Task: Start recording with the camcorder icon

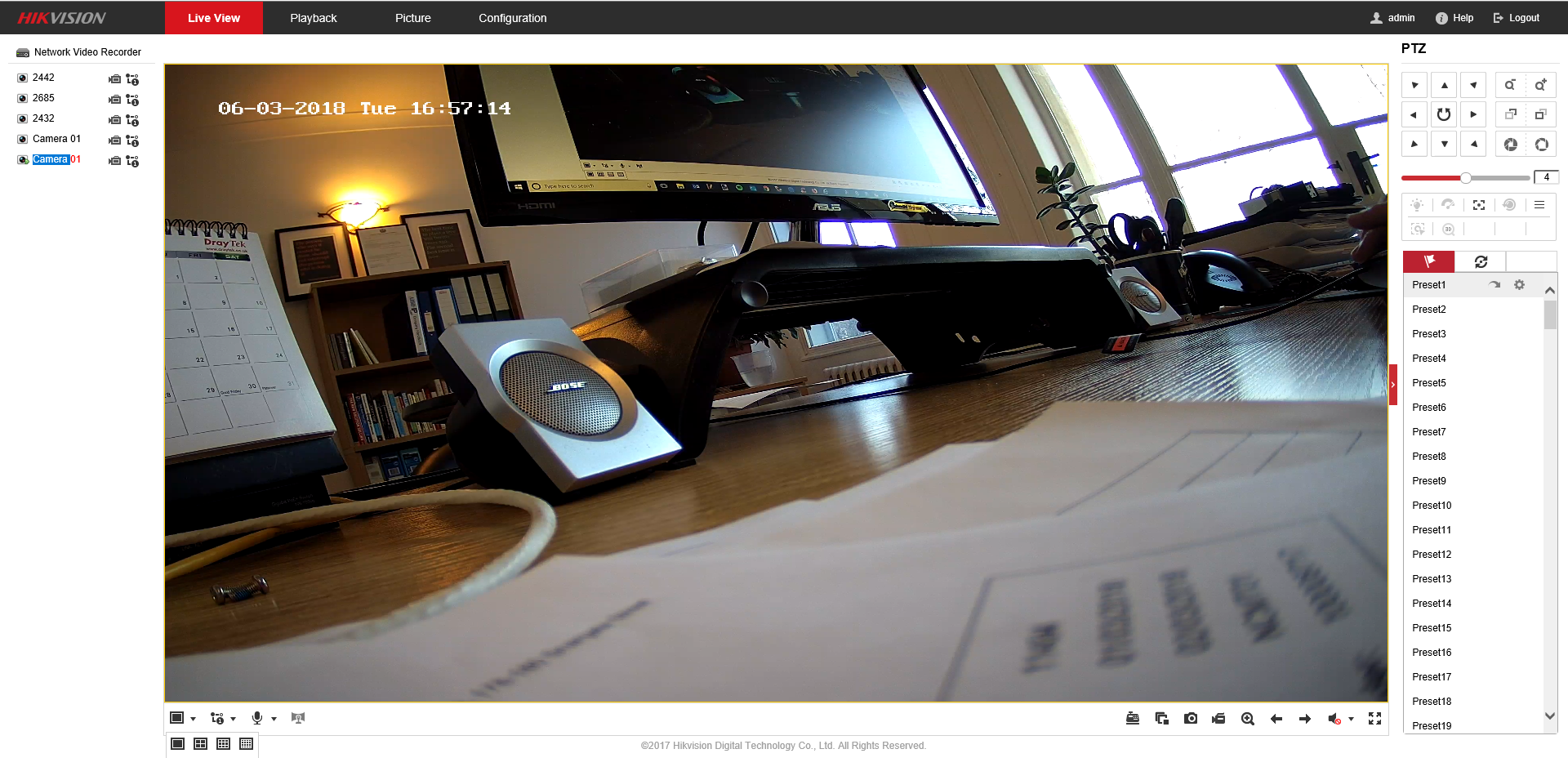Action: pyautogui.click(x=1218, y=719)
